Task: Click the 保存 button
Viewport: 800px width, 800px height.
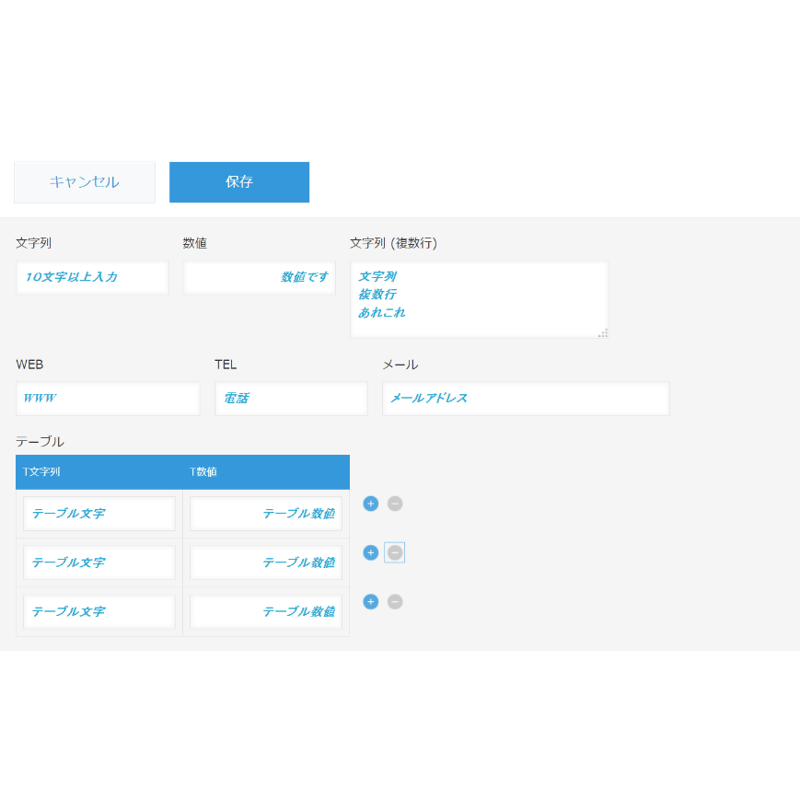Action: [x=239, y=182]
